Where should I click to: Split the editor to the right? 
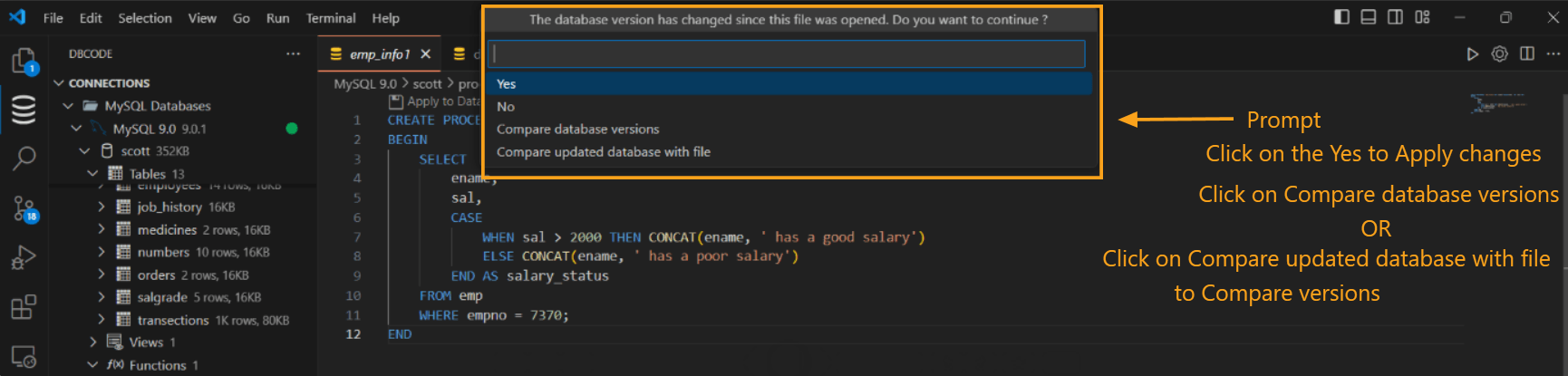[1527, 54]
